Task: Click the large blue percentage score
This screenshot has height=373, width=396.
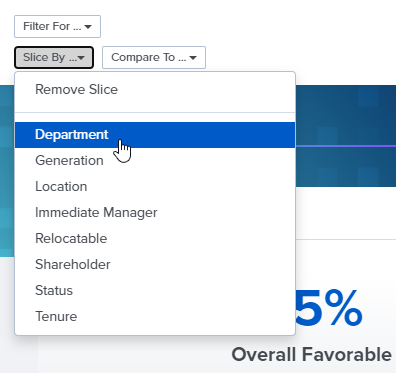Action: (x=329, y=309)
